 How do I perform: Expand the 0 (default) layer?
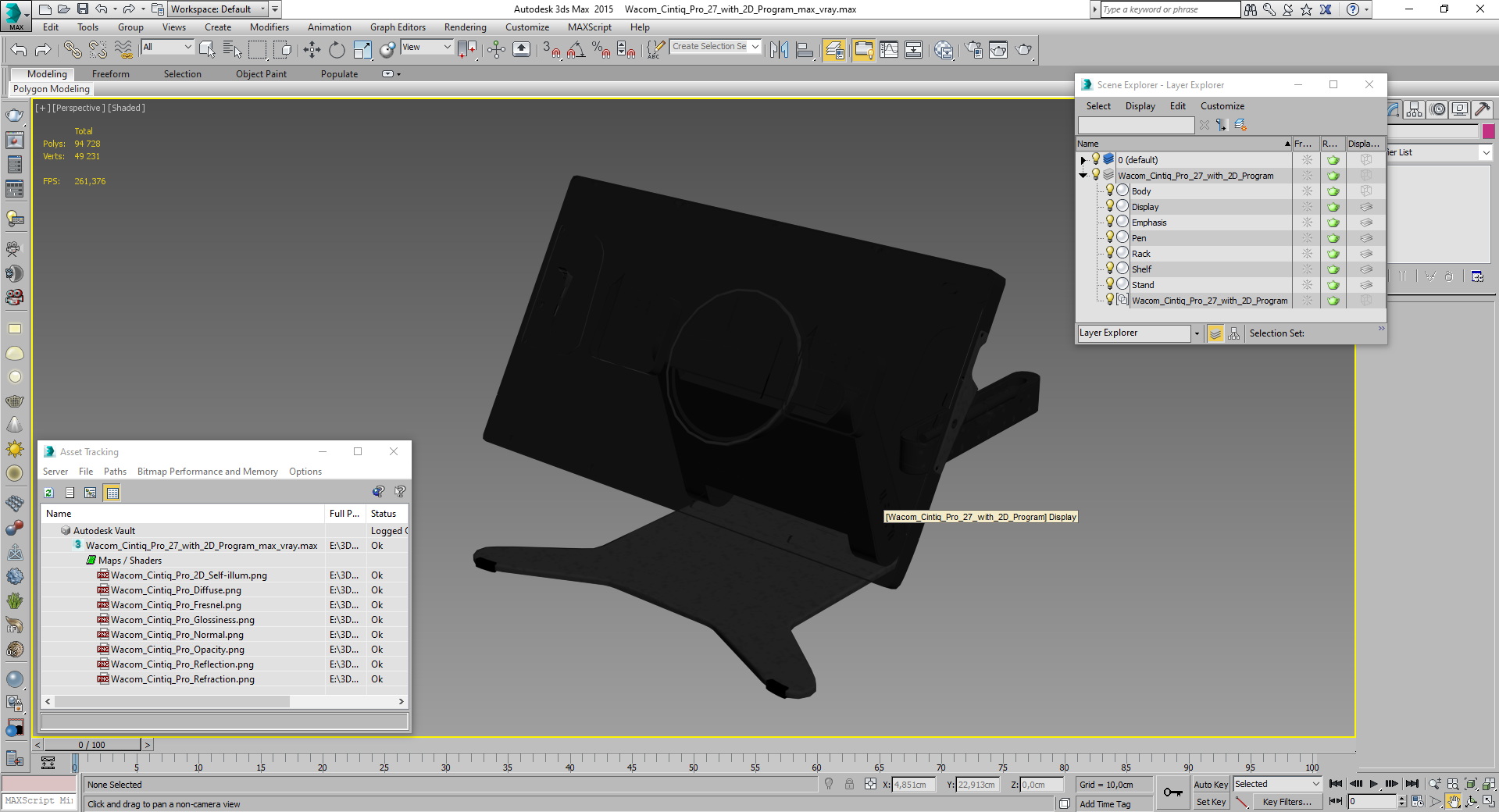click(x=1083, y=160)
